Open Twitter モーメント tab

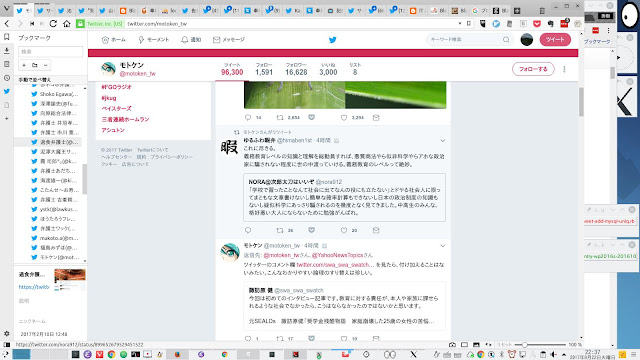click(x=153, y=40)
